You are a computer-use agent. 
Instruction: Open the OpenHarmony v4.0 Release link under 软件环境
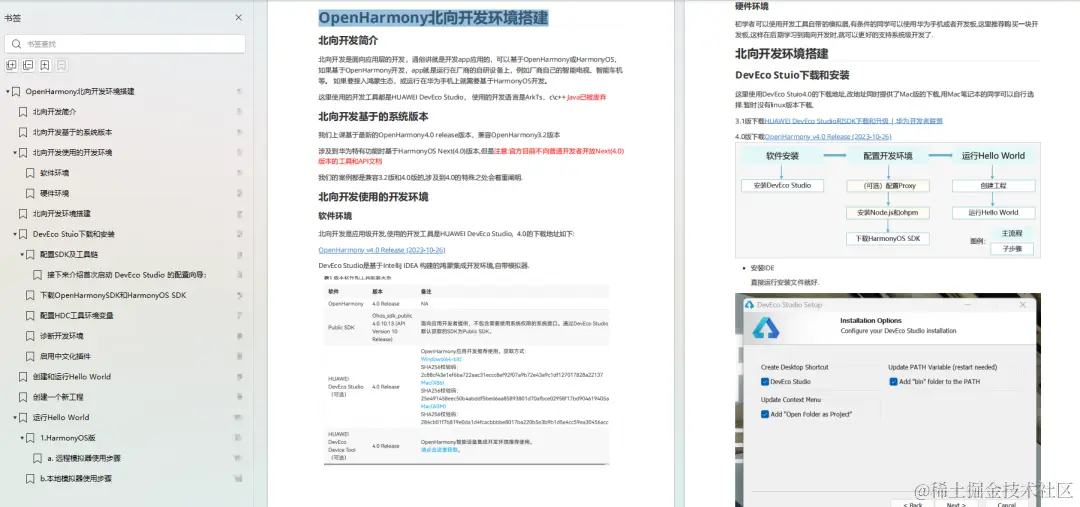[x=382, y=250]
